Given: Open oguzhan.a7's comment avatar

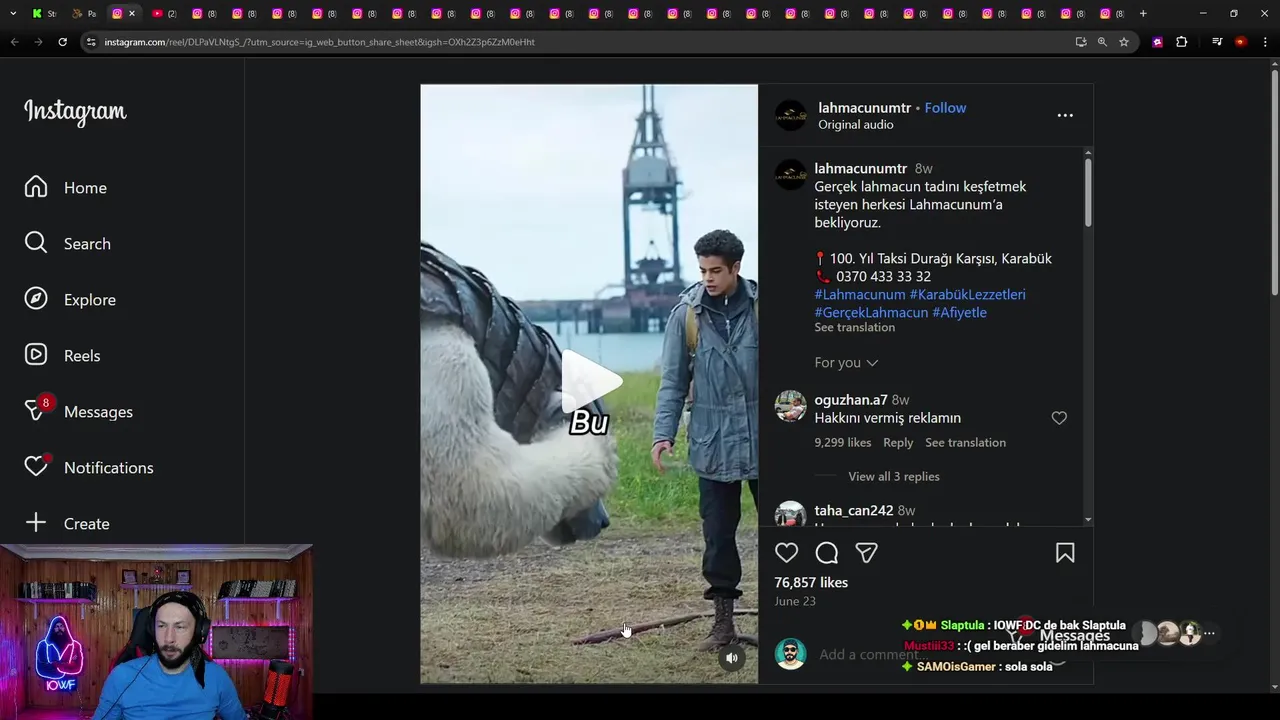Looking at the screenshot, I should [790, 406].
